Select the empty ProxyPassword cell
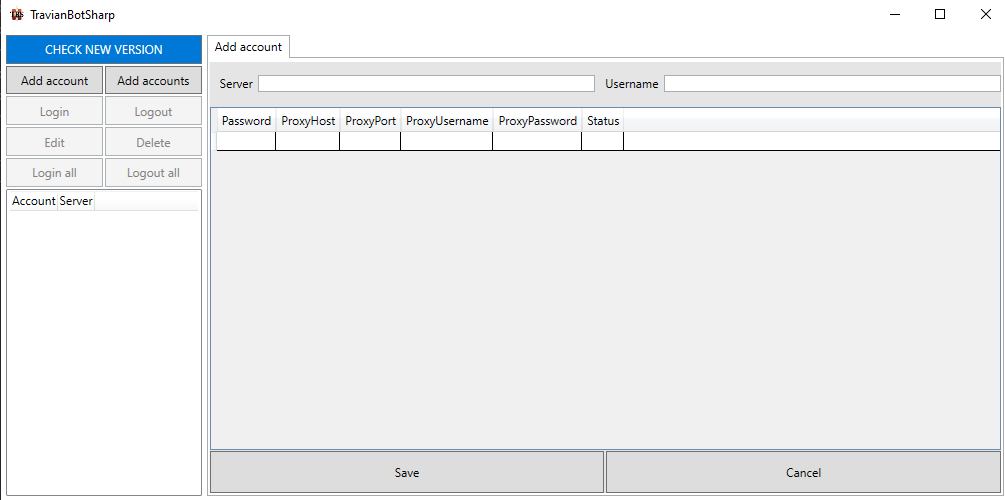 click(x=538, y=141)
